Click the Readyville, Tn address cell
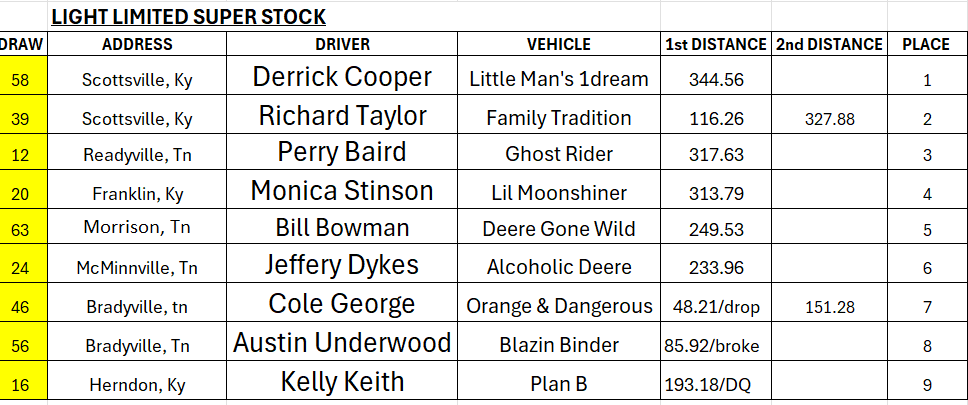968x405 pixels. click(137, 152)
